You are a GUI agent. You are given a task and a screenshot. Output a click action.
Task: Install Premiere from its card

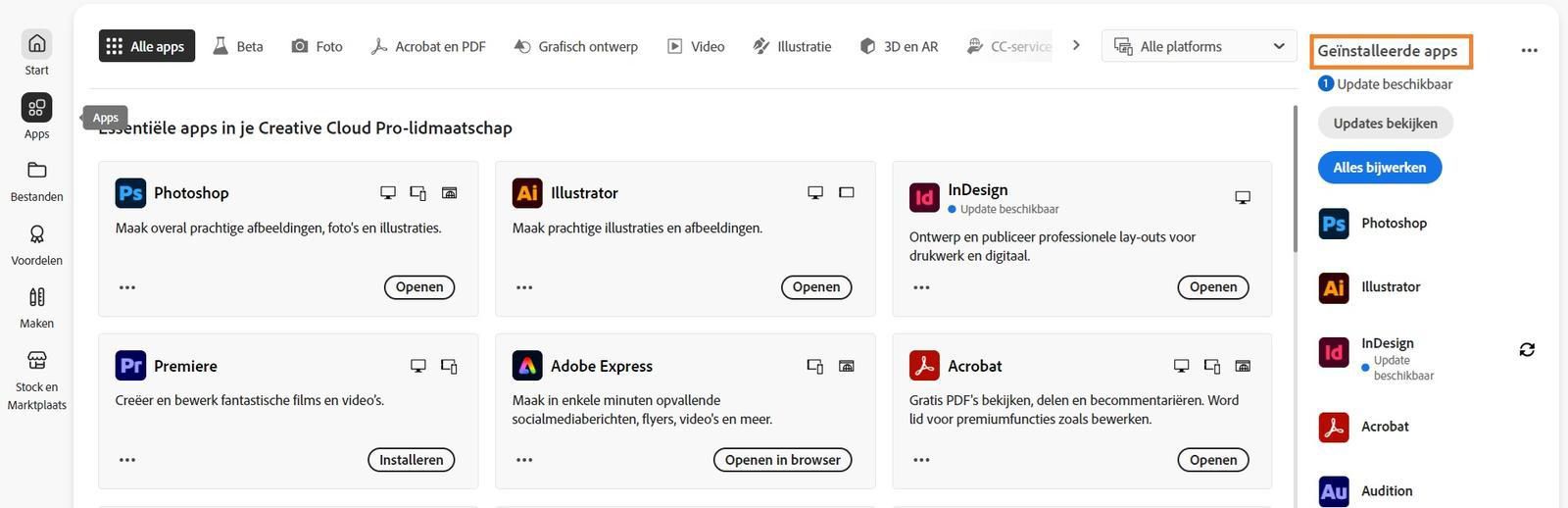point(412,460)
